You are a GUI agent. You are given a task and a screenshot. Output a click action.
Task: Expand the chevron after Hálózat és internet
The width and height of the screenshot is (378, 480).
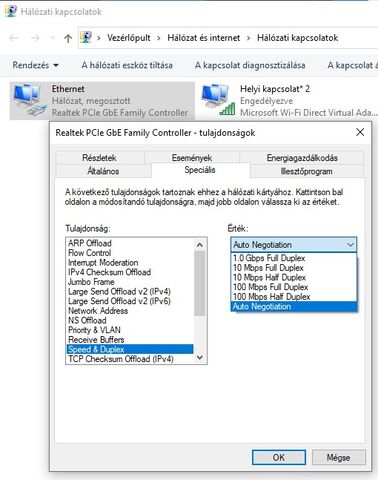pyautogui.click(x=248, y=38)
